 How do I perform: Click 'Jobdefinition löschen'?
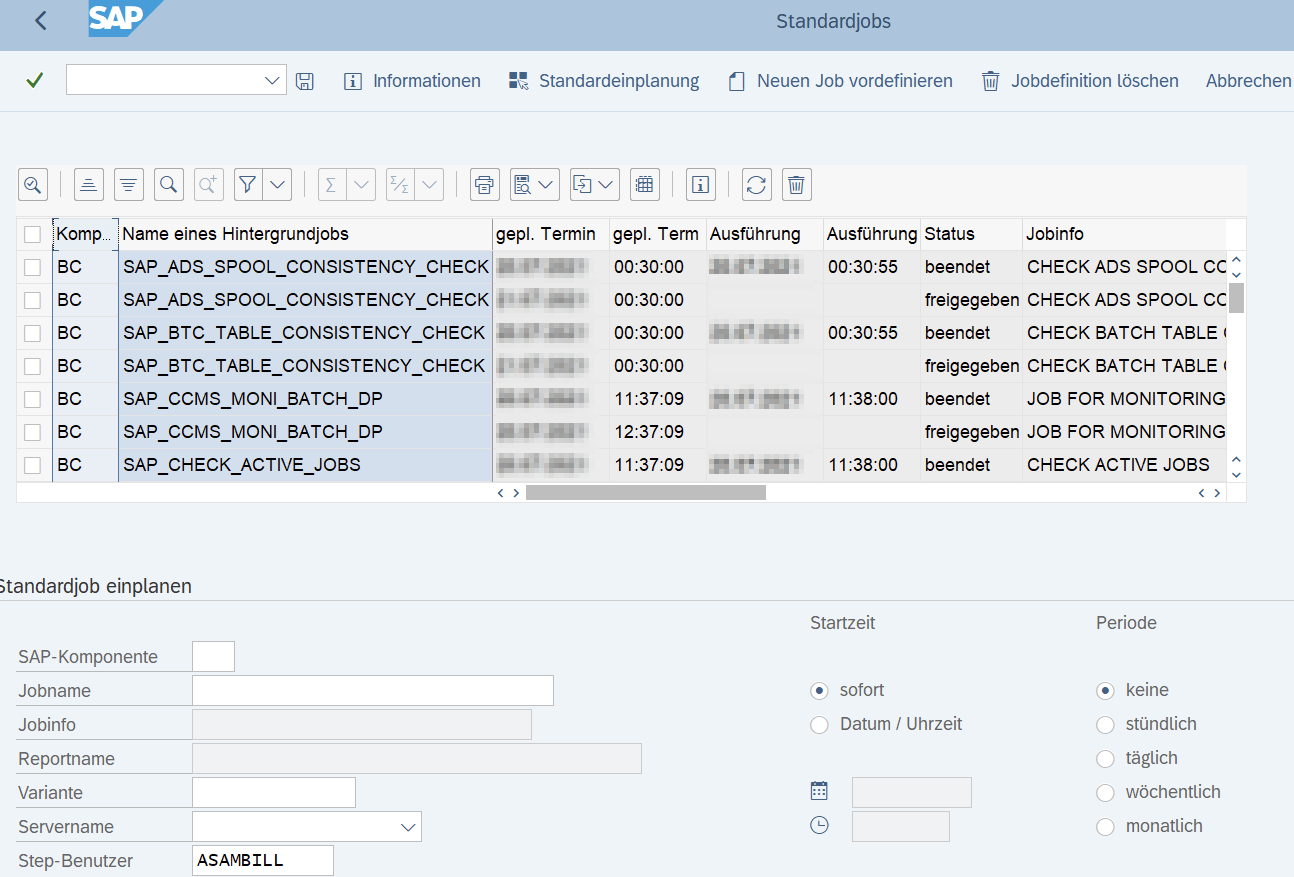(x=1080, y=81)
